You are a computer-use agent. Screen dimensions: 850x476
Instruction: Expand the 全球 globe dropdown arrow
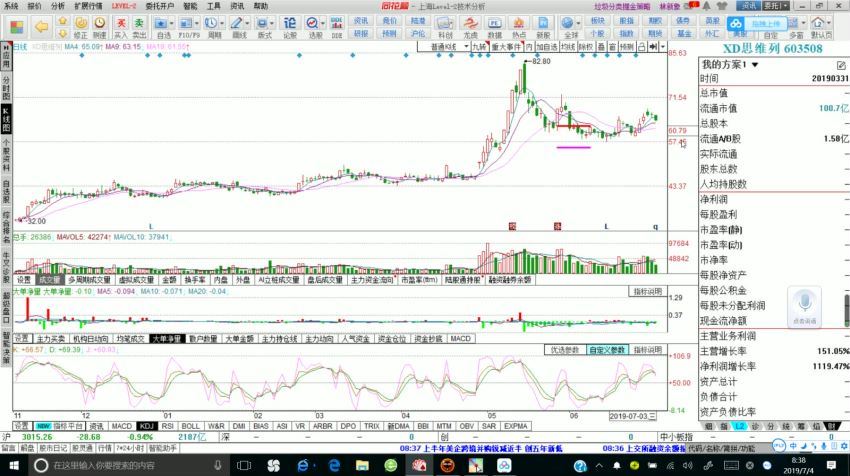[x=578, y=24]
